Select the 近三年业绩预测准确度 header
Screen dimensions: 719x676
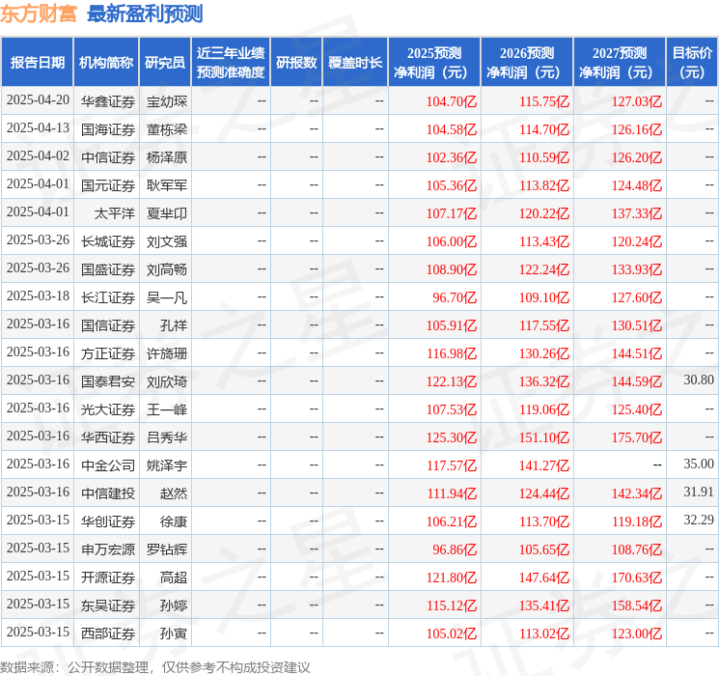coord(231,62)
